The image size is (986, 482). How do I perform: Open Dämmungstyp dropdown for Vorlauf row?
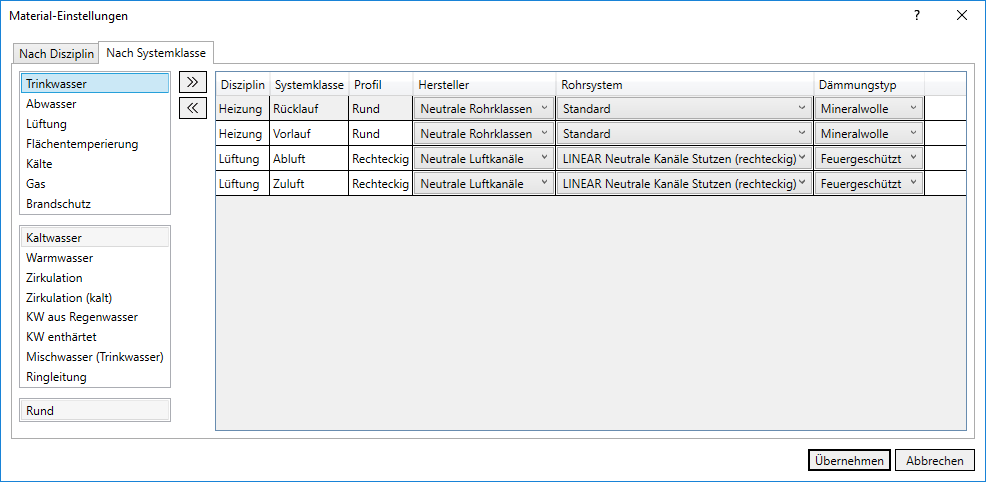(x=869, y=134)
